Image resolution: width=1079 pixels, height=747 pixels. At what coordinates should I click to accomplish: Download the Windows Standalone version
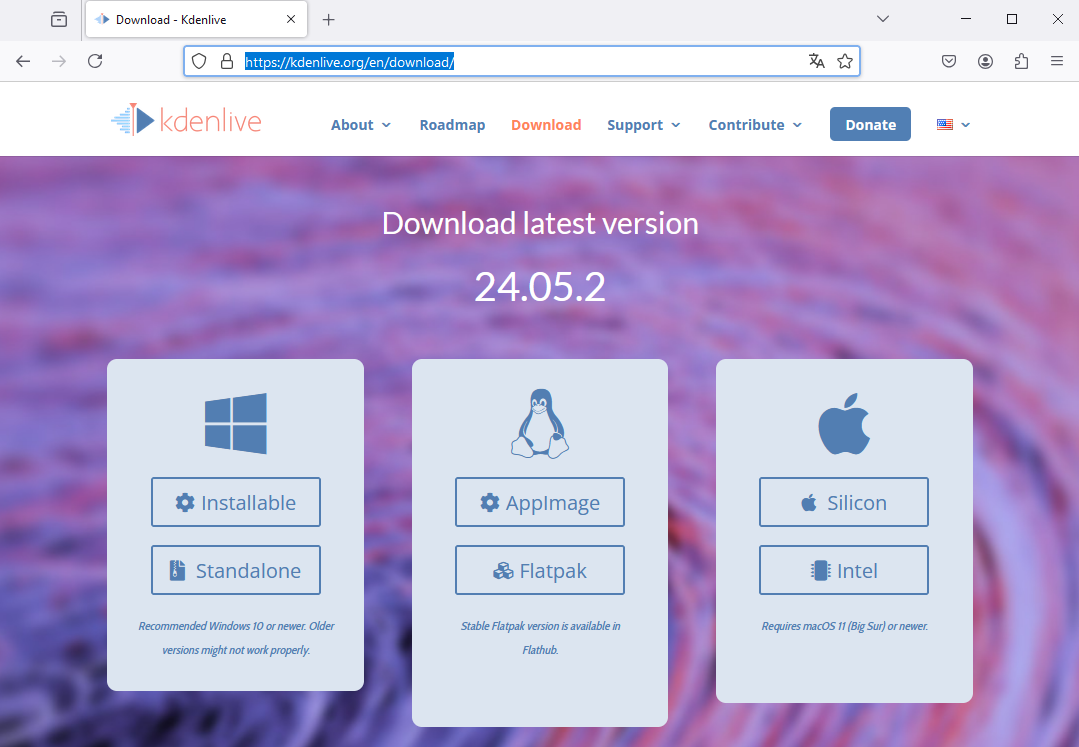pos(236,570)
